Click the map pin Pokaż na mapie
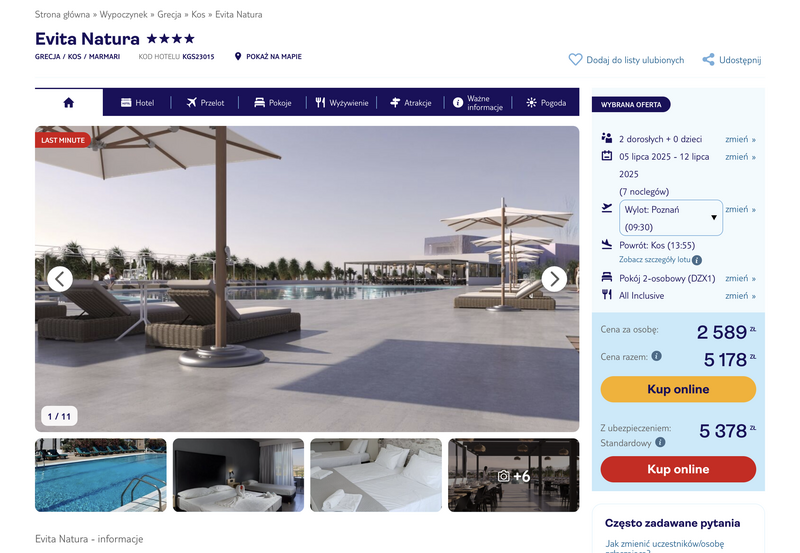 pos(238,56)
